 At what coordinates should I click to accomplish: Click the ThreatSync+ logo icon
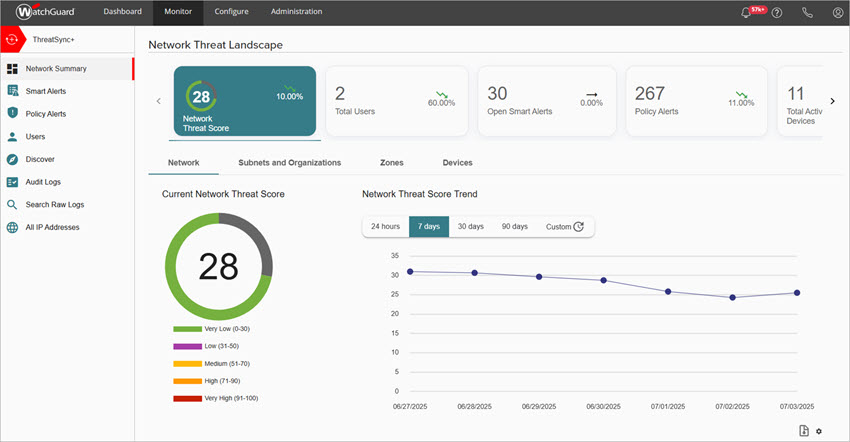[x=13, y=40]
